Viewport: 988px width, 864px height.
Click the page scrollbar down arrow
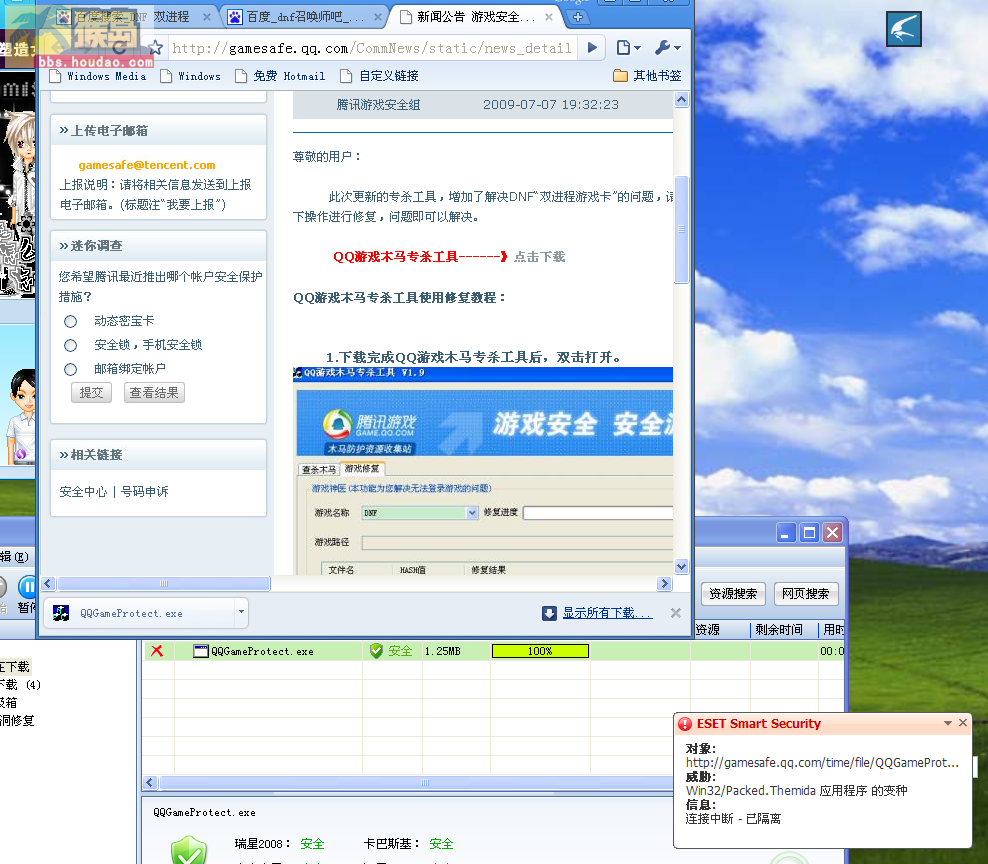pyautogui.click(x=681, y=566)
